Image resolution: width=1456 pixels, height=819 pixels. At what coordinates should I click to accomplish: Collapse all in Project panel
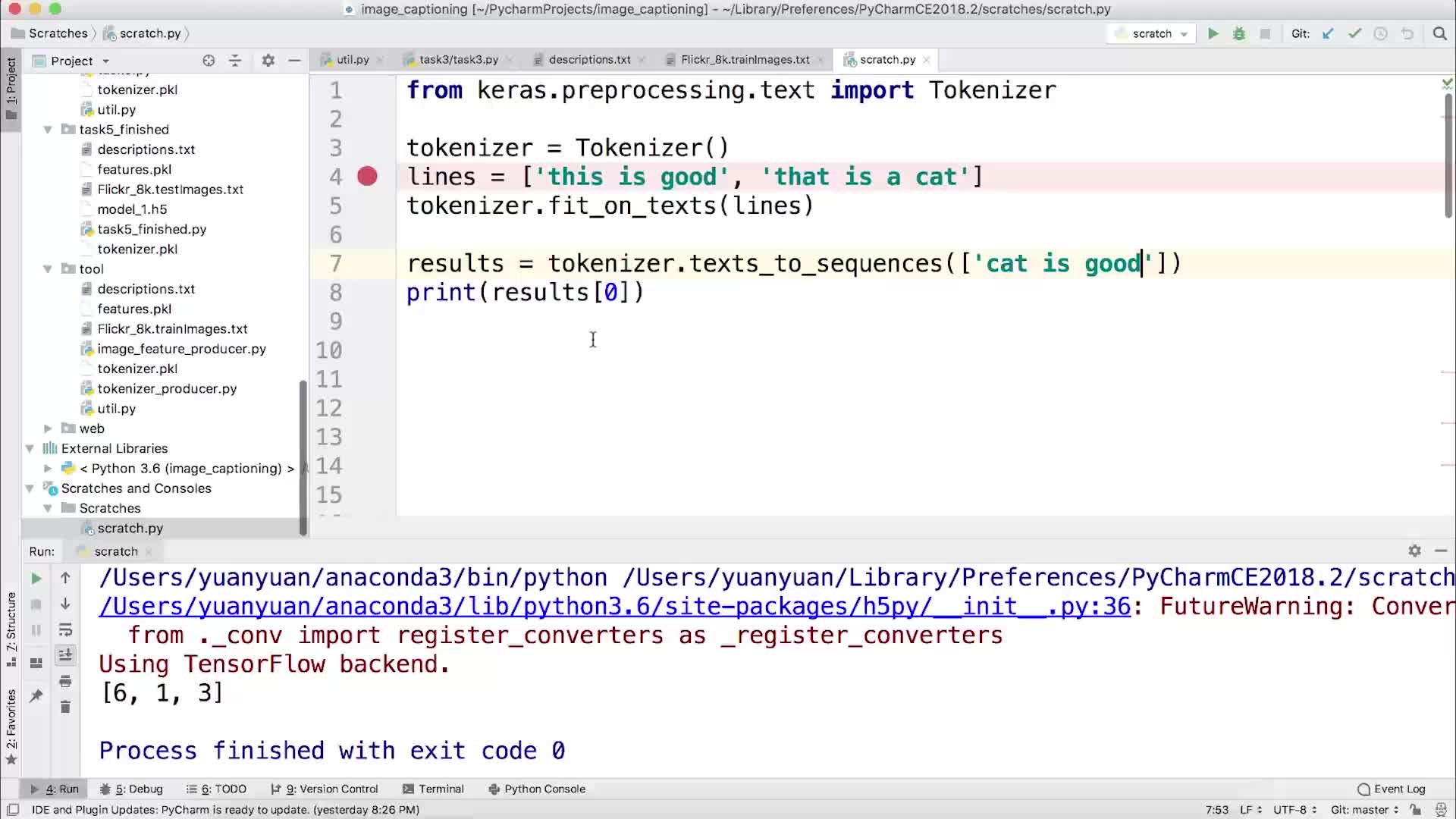coord(235,61)
